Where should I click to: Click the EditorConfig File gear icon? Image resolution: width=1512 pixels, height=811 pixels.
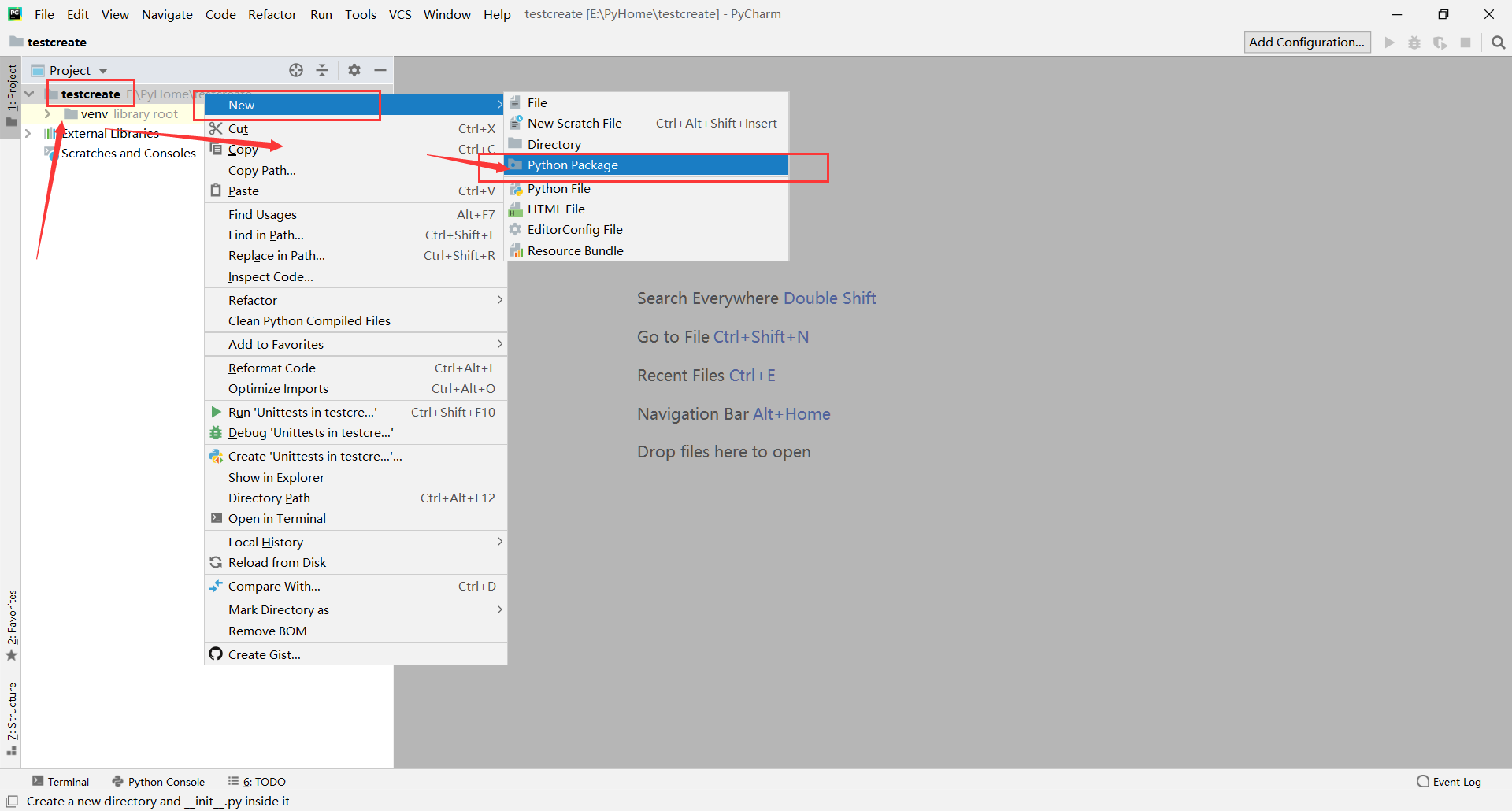[516, 230]
